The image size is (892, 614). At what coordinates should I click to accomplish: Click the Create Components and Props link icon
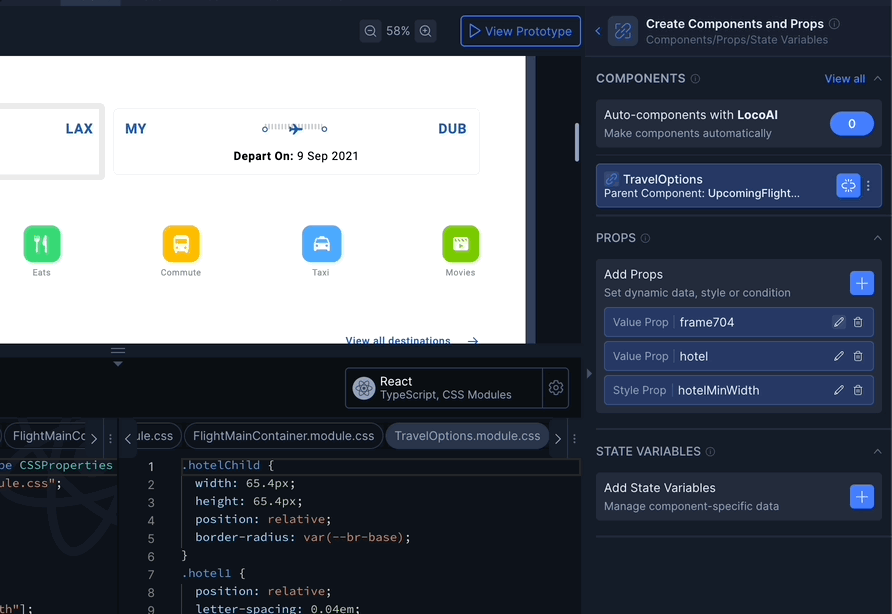(623, 31)
